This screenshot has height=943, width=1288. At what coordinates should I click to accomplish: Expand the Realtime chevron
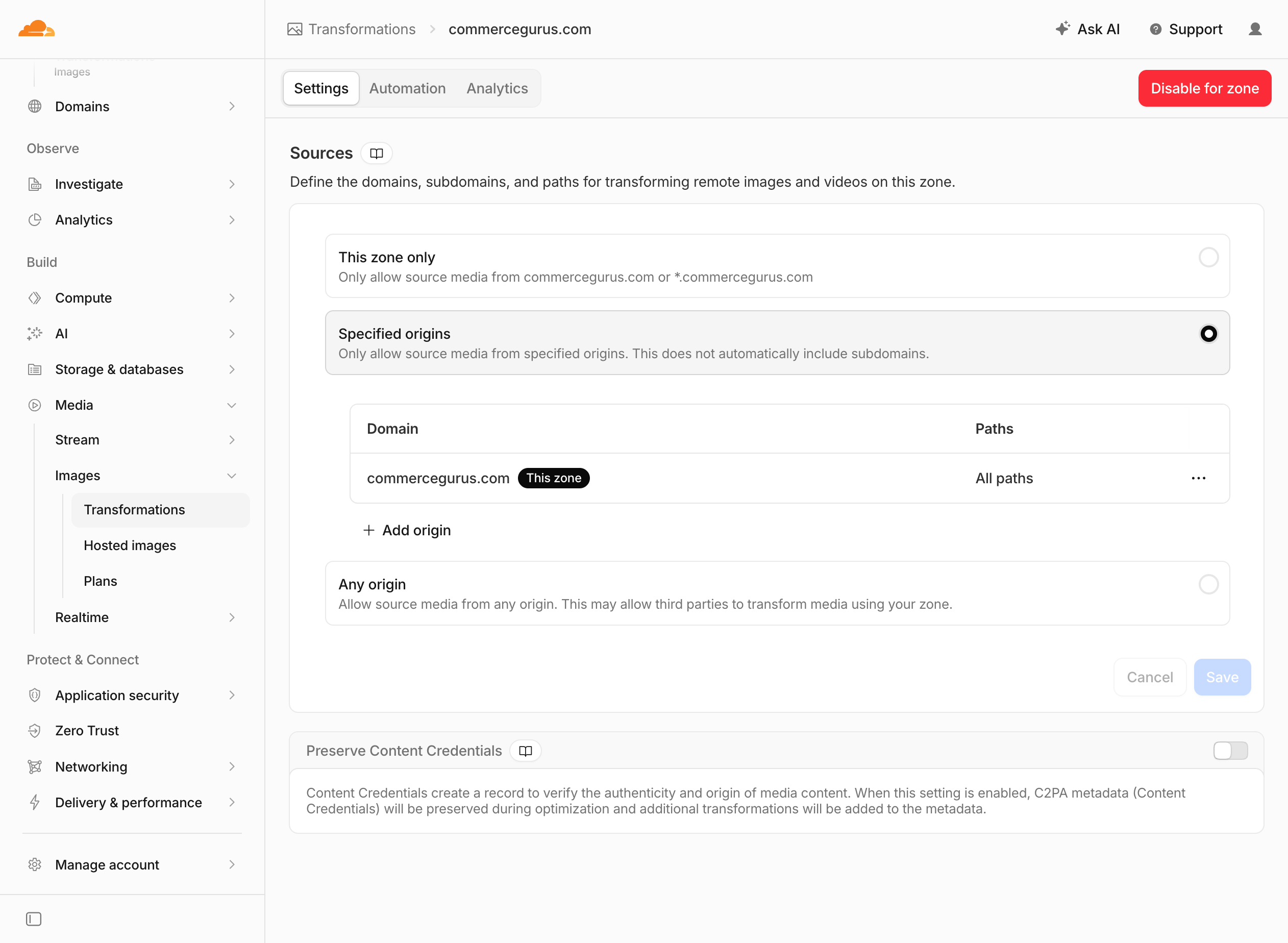coord(232,617)
